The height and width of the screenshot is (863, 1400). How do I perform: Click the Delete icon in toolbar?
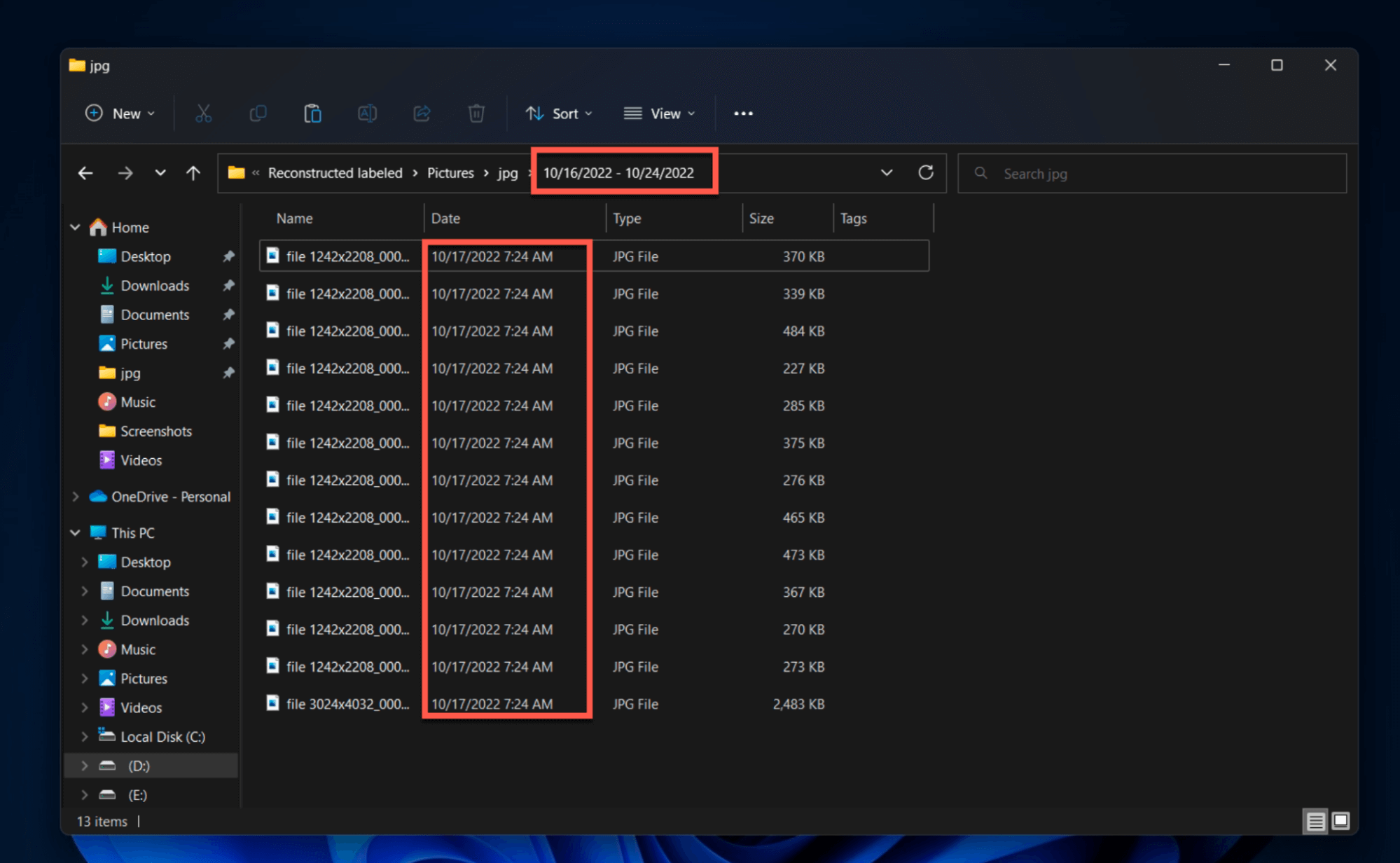[x=476, y=113]
